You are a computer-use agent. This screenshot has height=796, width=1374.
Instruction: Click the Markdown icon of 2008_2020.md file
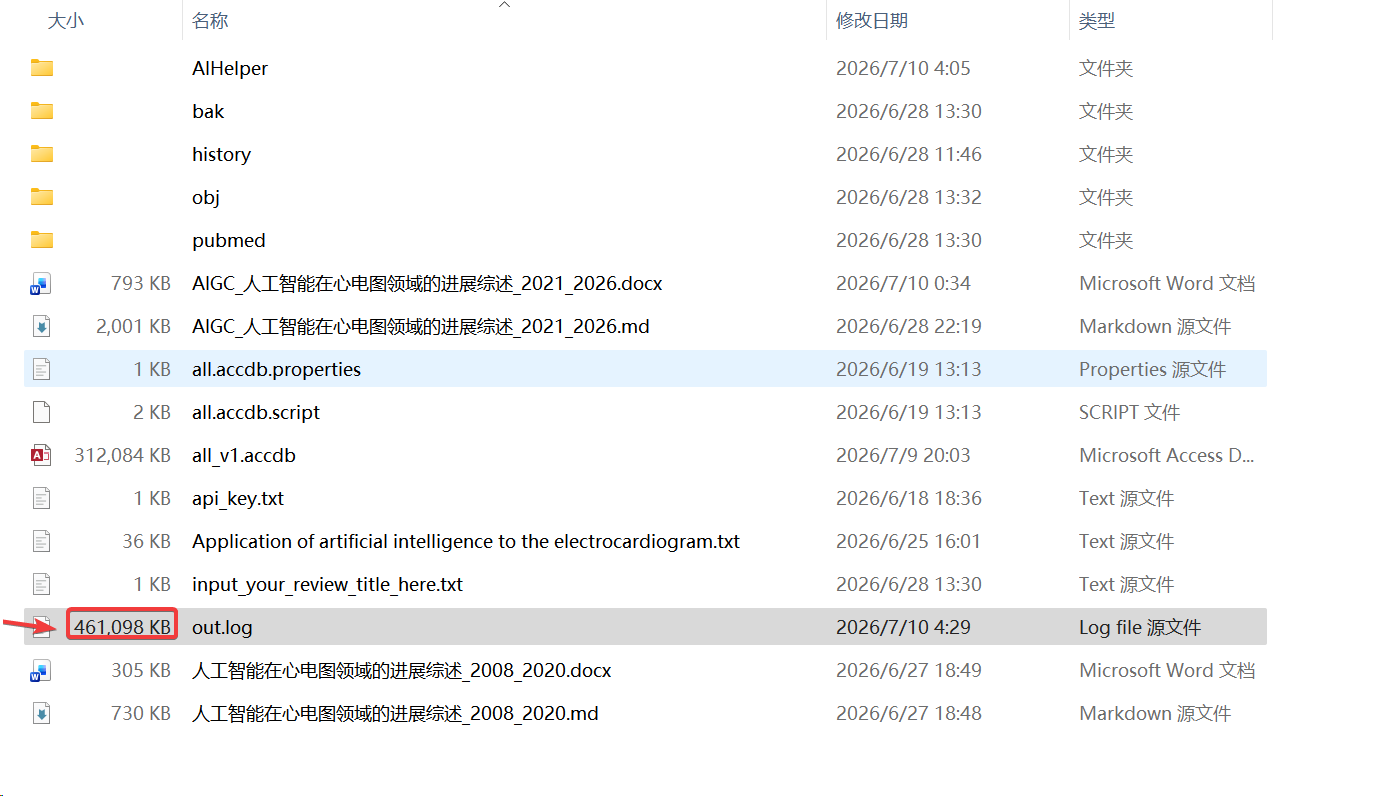(41, 713)
